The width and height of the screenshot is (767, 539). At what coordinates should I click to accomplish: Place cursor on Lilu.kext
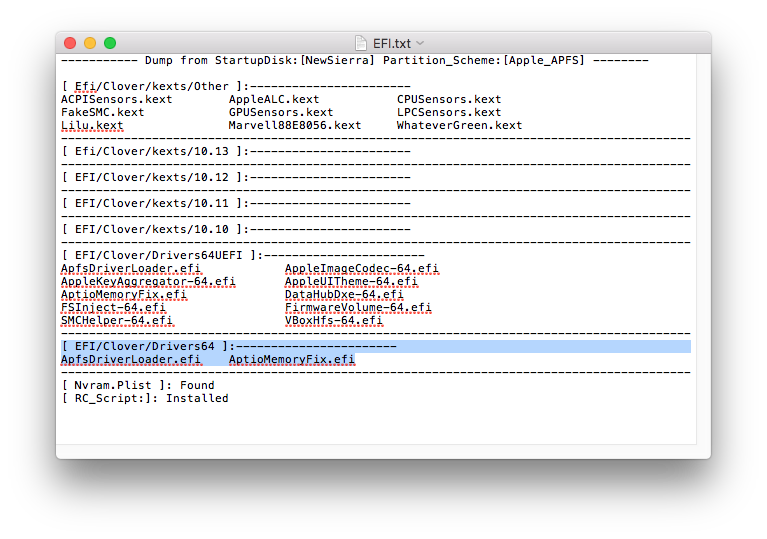92,125
